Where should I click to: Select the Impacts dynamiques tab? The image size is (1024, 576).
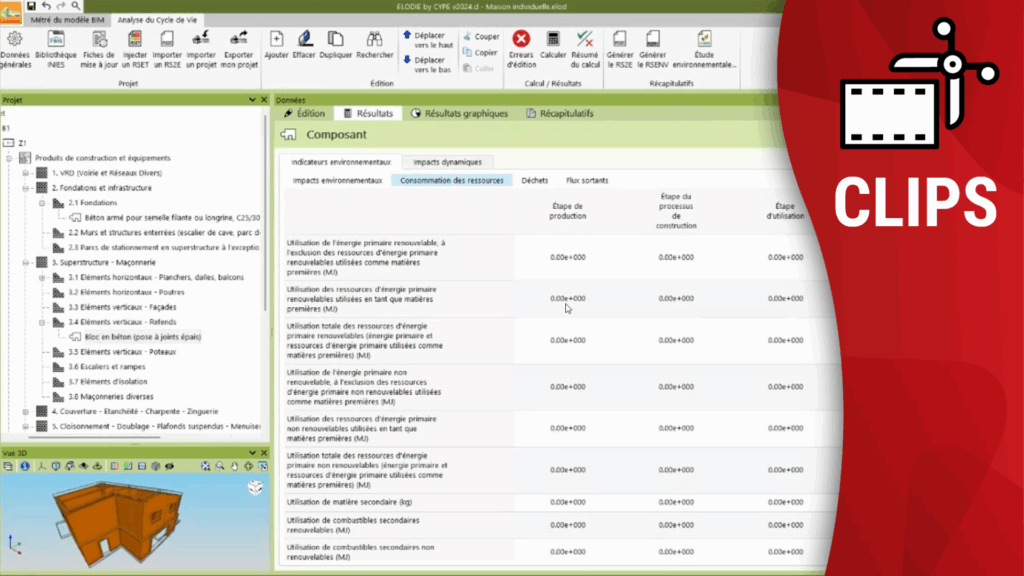(x=447, y=162)
